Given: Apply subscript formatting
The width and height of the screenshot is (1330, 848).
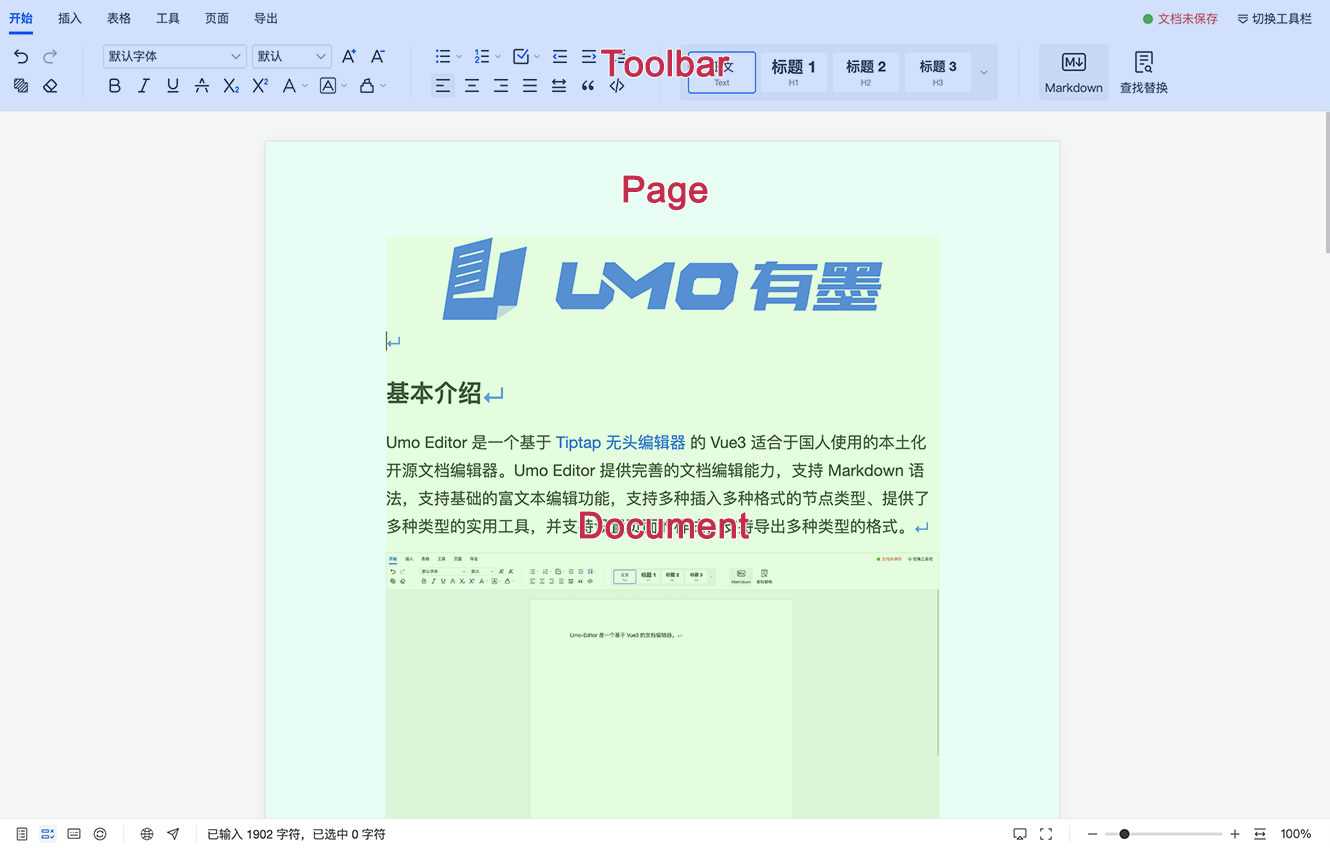Looking at the screenshot, I should point(231,86).
